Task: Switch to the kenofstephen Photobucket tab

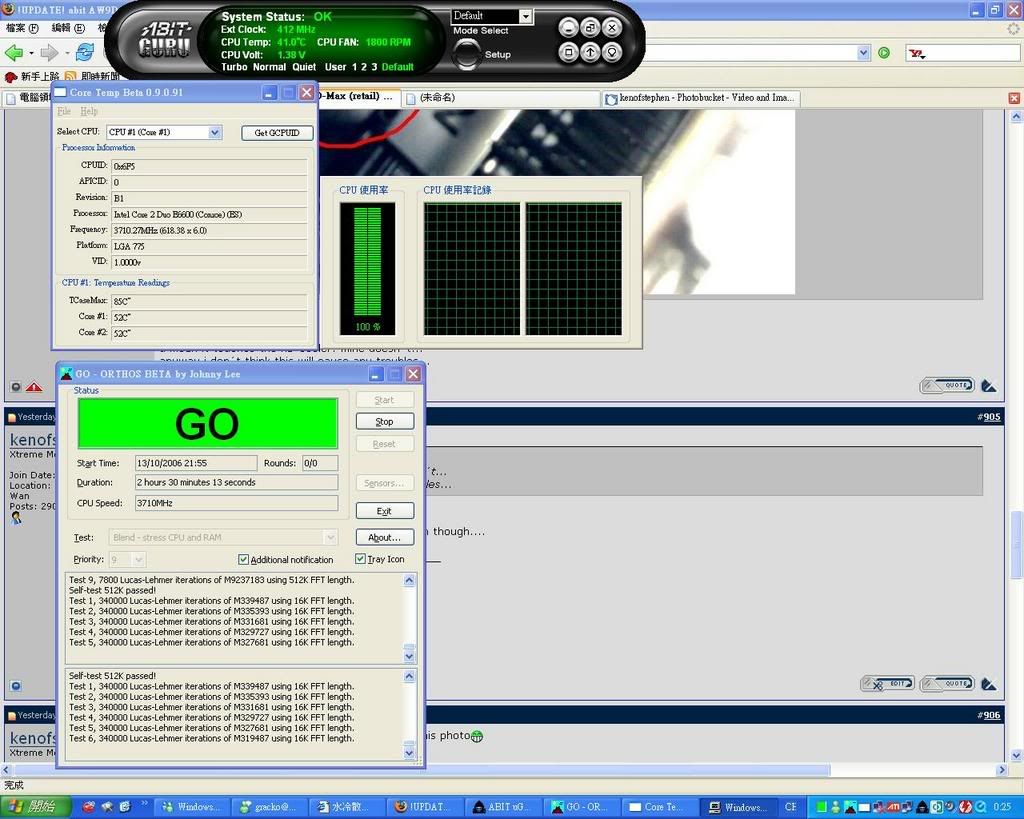Action: click(x=699, y=98)
